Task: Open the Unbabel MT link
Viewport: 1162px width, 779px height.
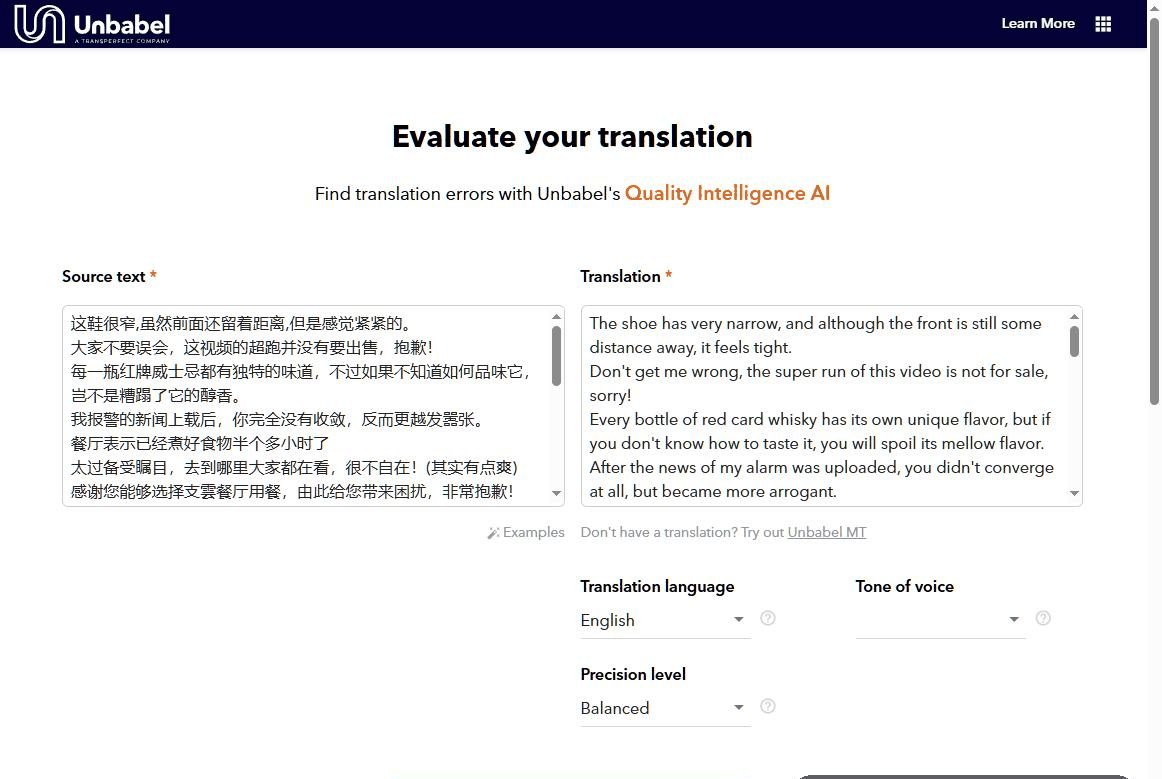Action: tap(826, 532)
